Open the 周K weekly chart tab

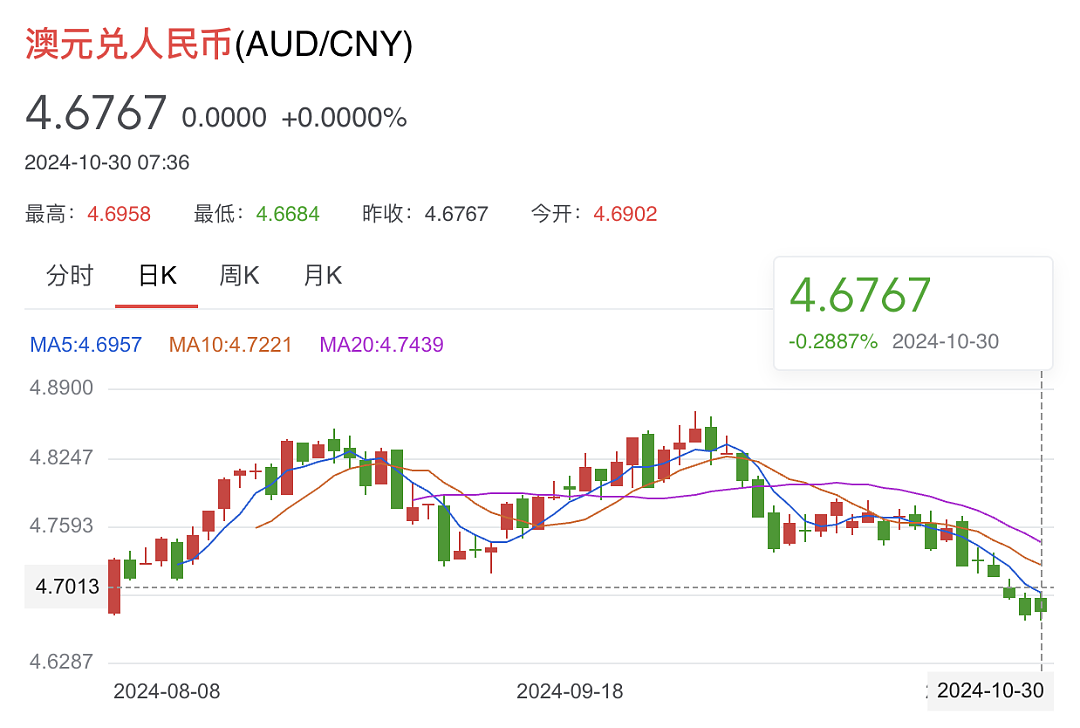[x=240, y=276]
